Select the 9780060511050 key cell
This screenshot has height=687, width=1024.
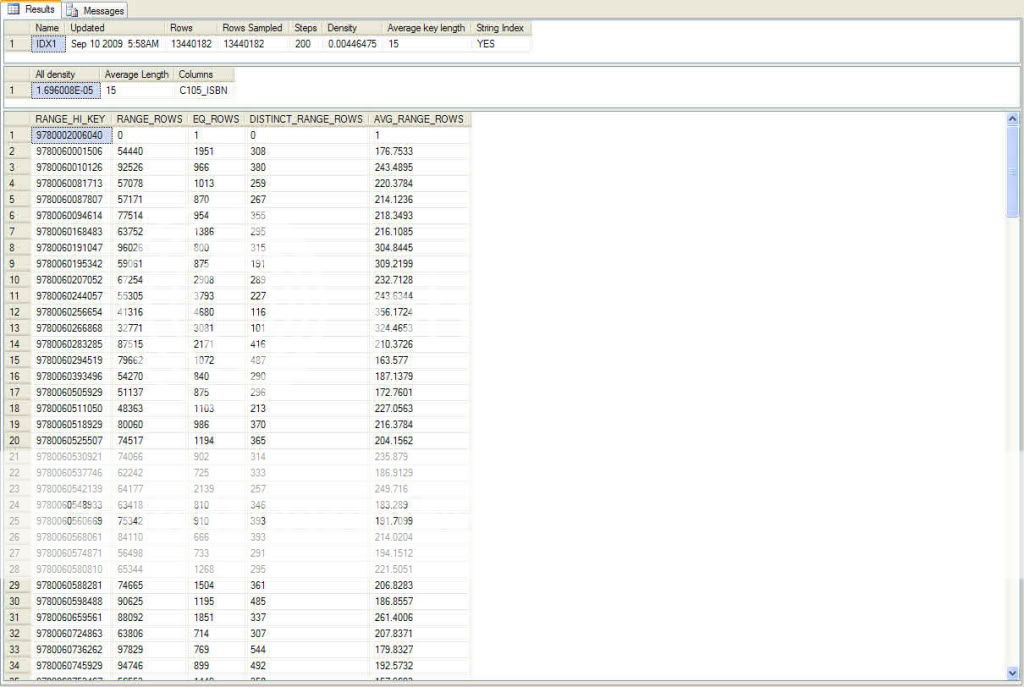pos(71,408)
